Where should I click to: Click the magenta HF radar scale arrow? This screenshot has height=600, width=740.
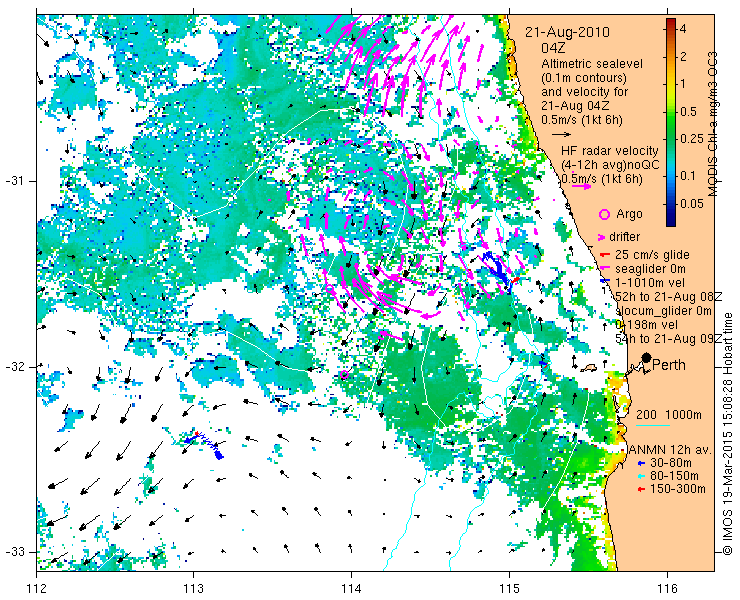click(581, 186)
